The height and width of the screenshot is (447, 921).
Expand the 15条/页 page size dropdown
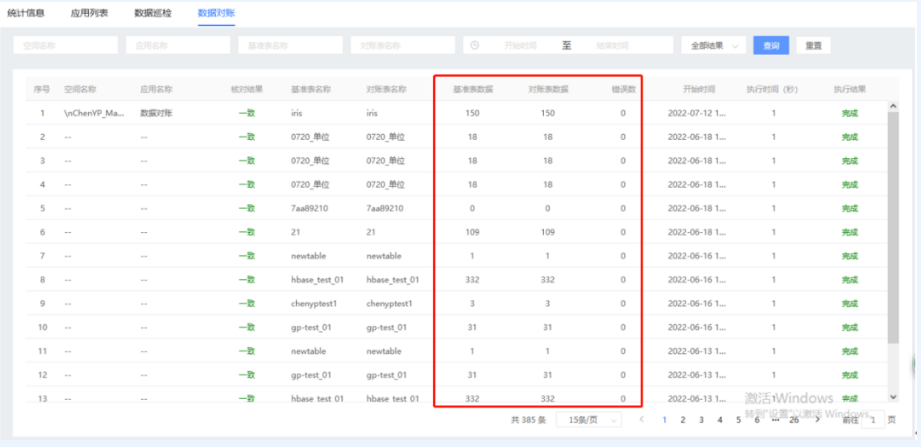590,420
